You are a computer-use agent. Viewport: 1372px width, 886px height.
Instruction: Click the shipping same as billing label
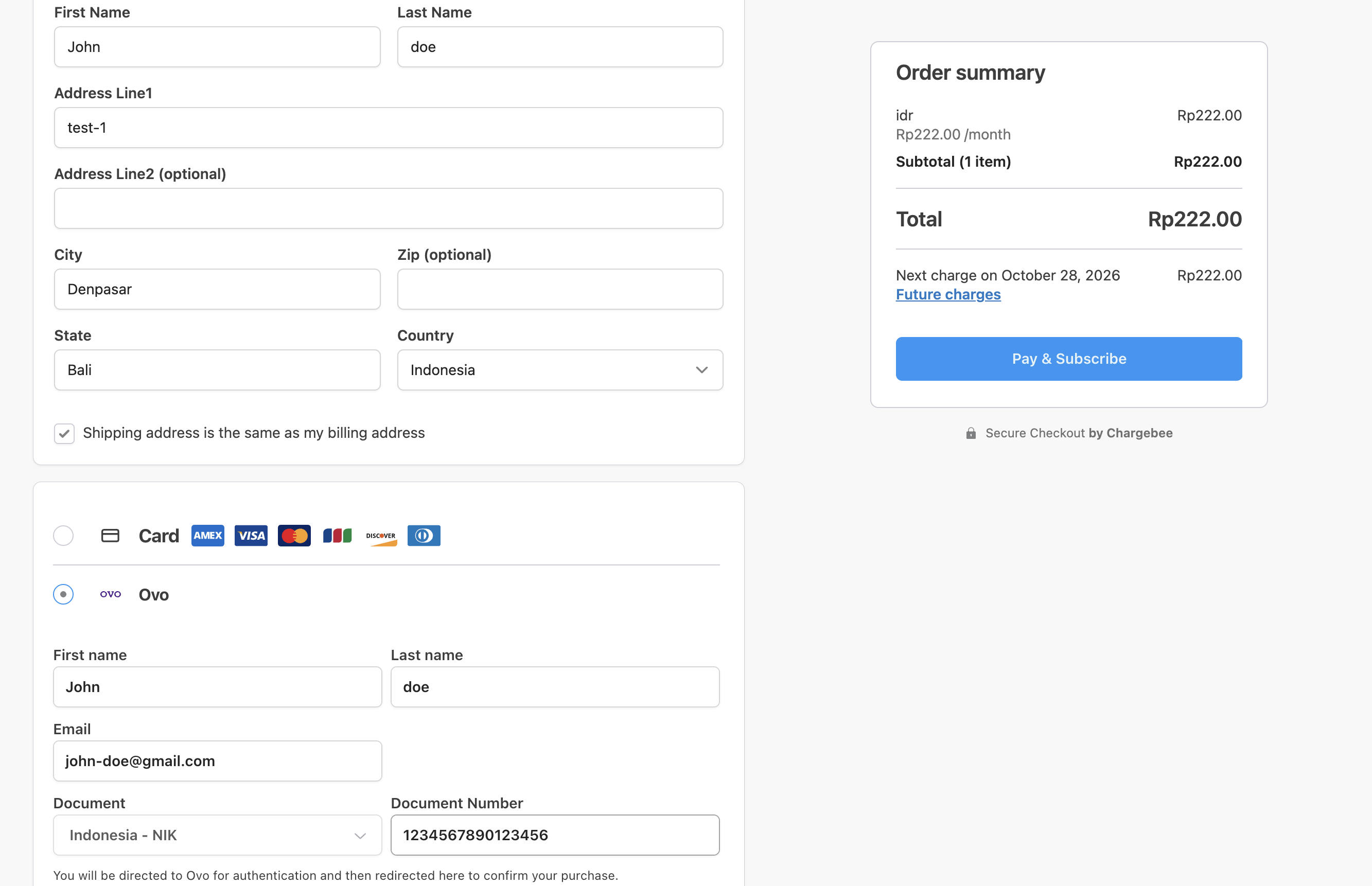click(254, 433)
